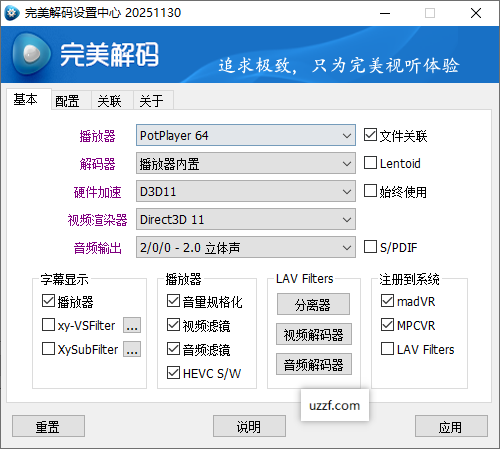Click the 视频渲染器 label
This screenshot has width=500, height=449.
click(x=97, y=220)
